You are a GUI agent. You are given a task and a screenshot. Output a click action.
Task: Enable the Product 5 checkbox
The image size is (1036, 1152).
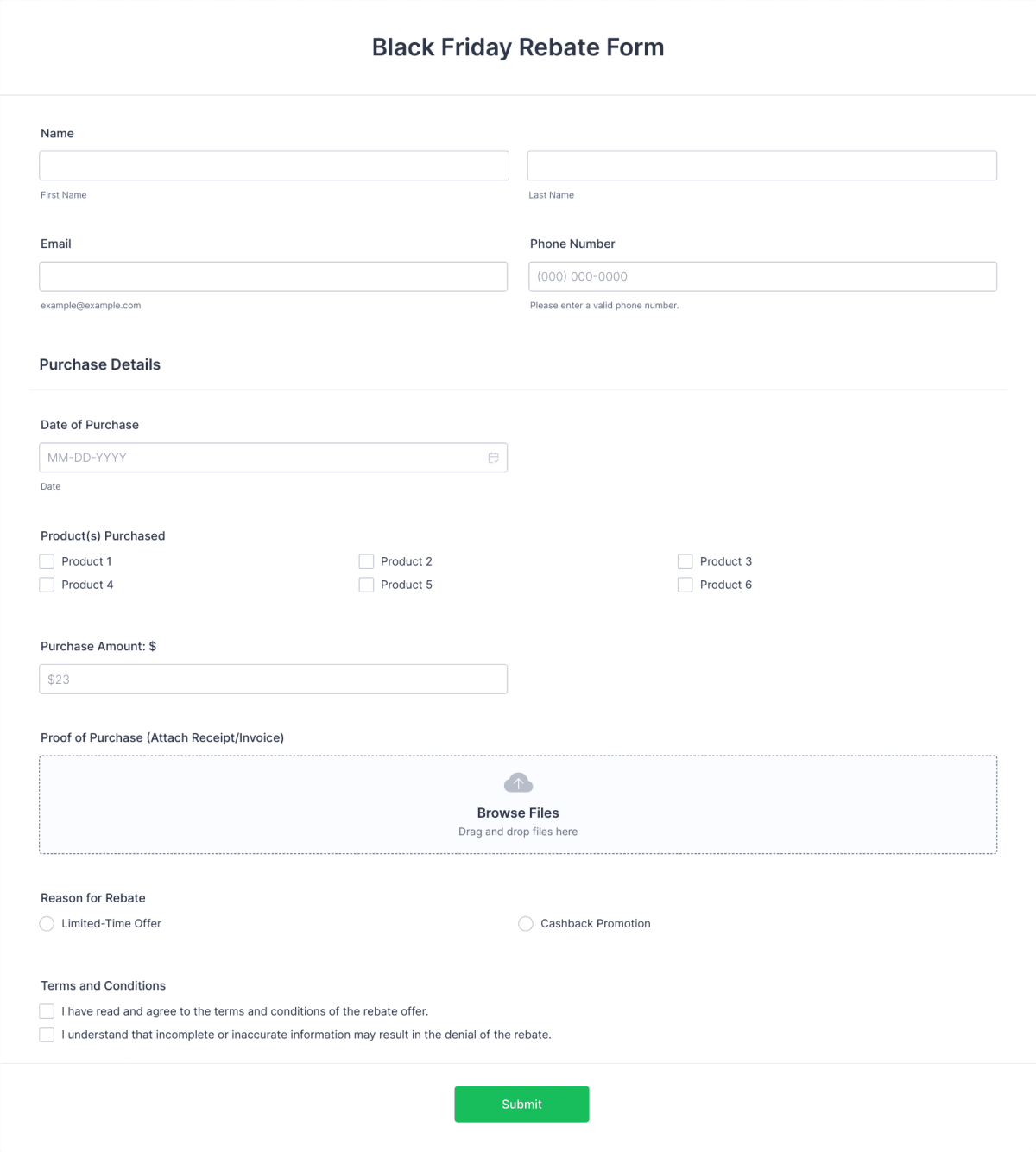pos(366,585)
